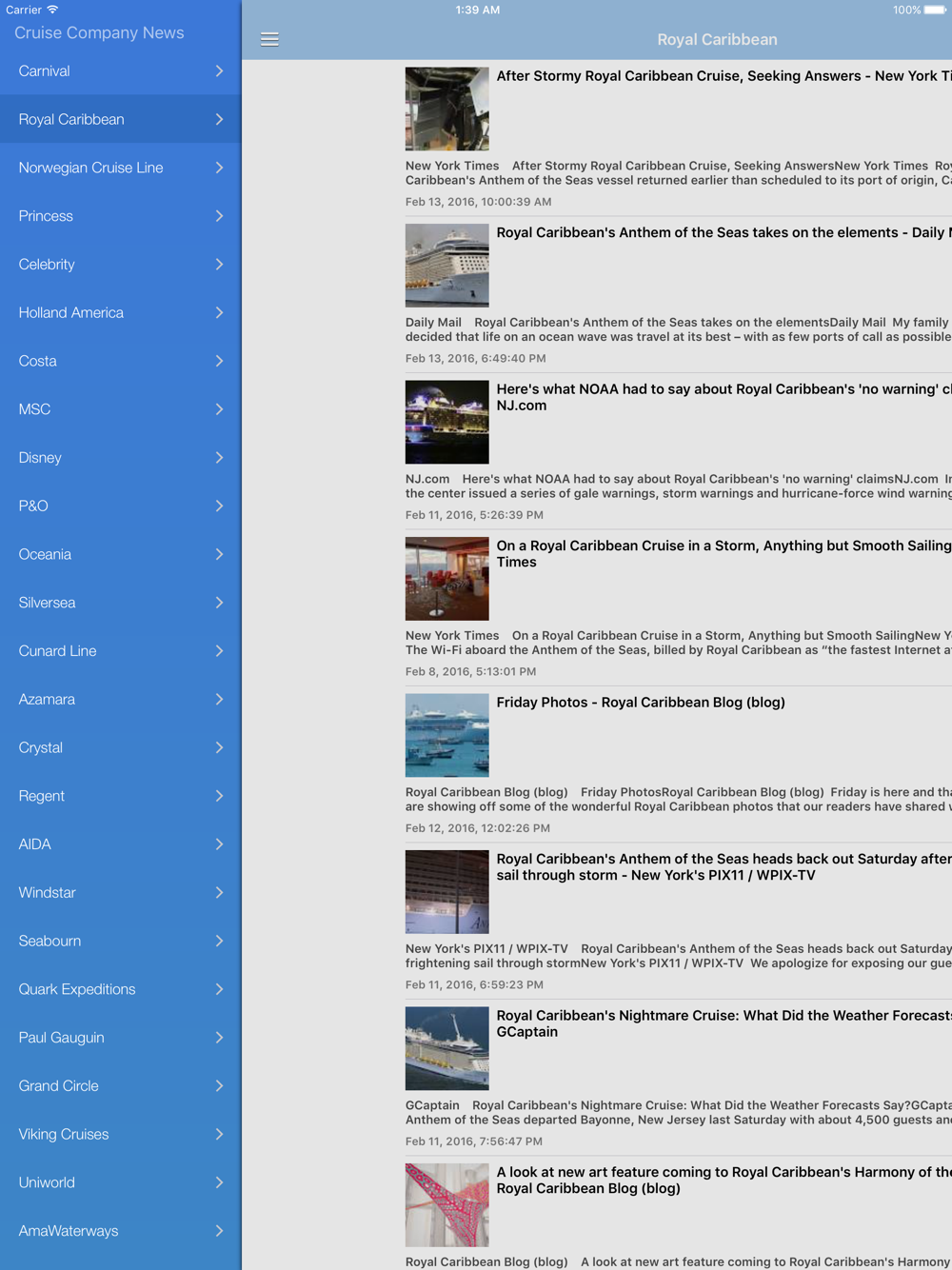Choose AmaWaterways in sidebar
The image size is (952, 1270).
click(x=121, y=1231)
